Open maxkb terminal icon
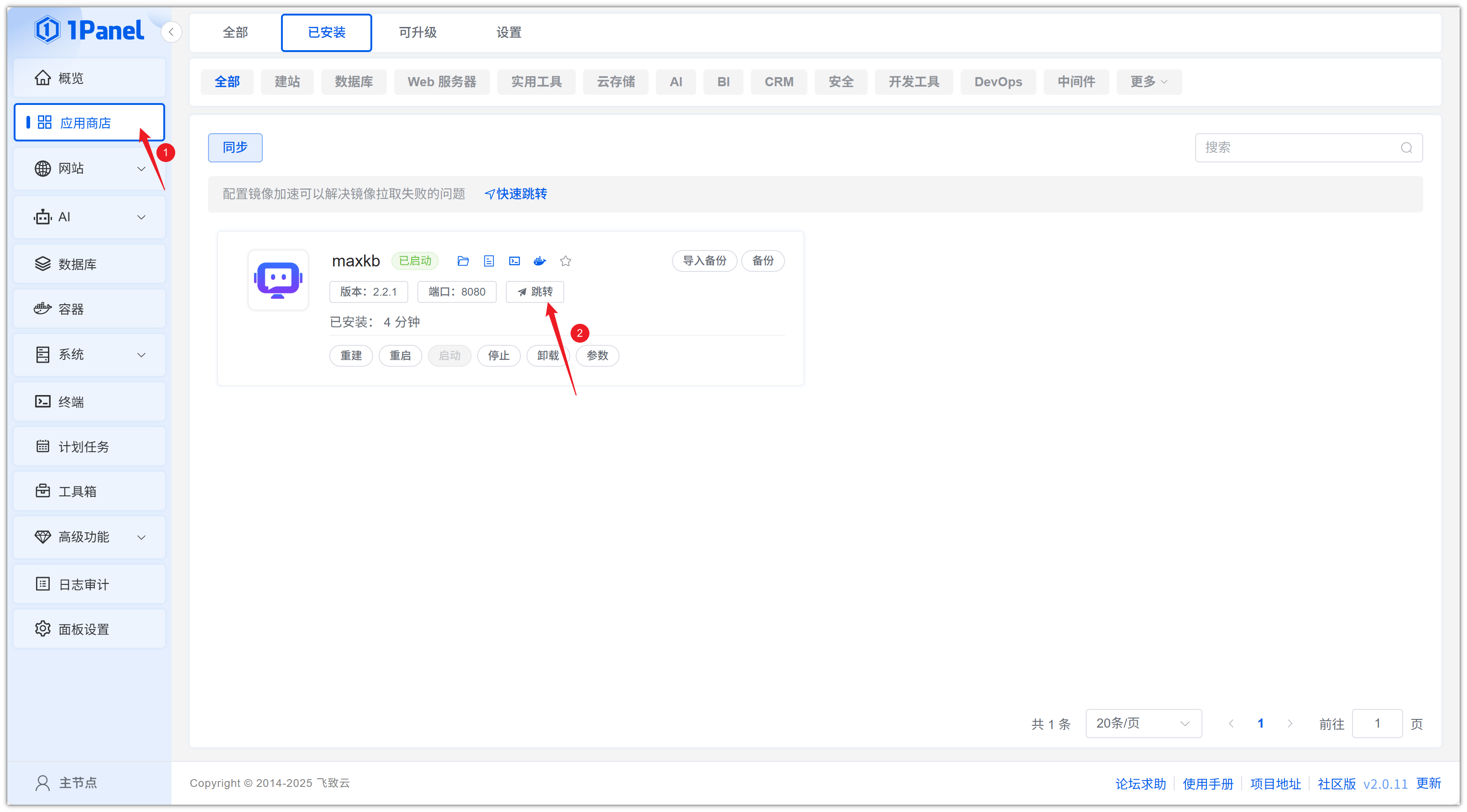This screenshot has width=1467, height=812. click(x=514, y=261)
